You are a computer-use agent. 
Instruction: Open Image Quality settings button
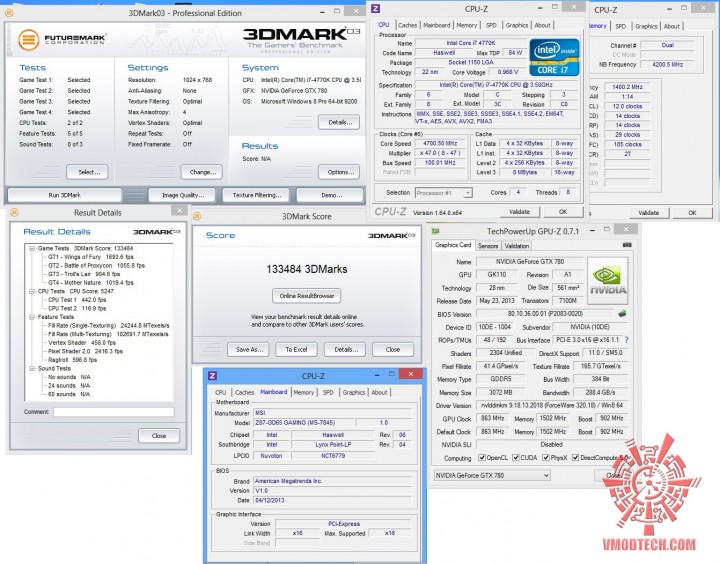[x=183, y=195]
